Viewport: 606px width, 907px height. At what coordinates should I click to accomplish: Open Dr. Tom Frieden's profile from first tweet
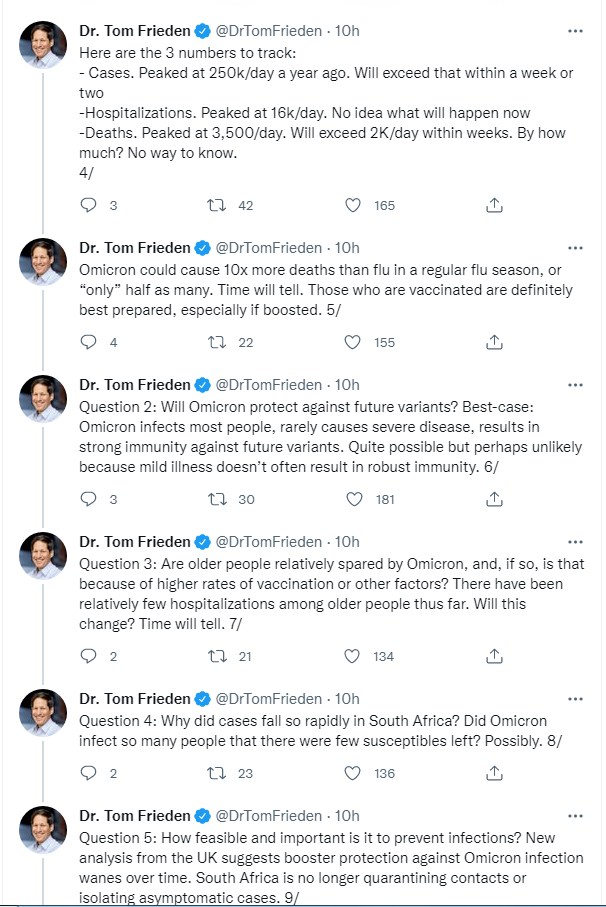click(135, 31)
